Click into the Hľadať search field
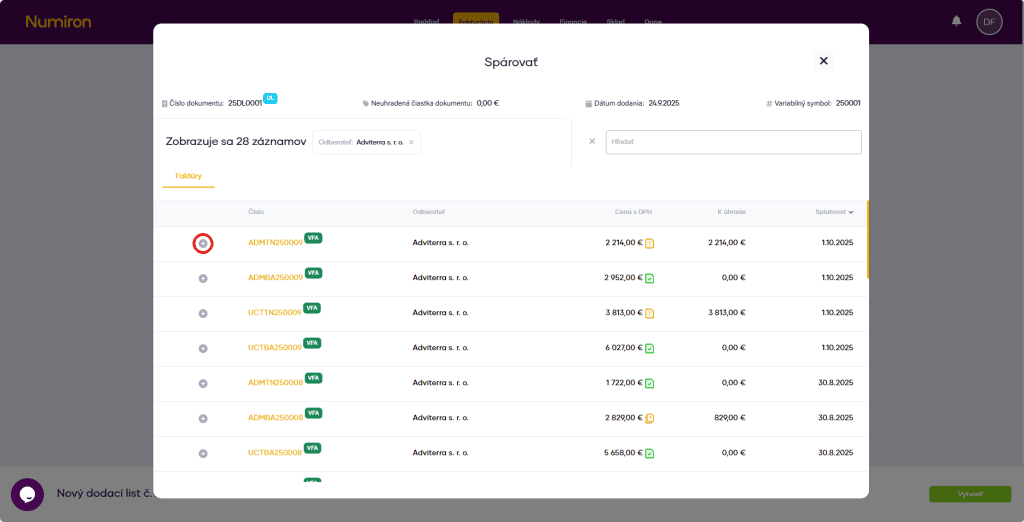 [733, 142]
